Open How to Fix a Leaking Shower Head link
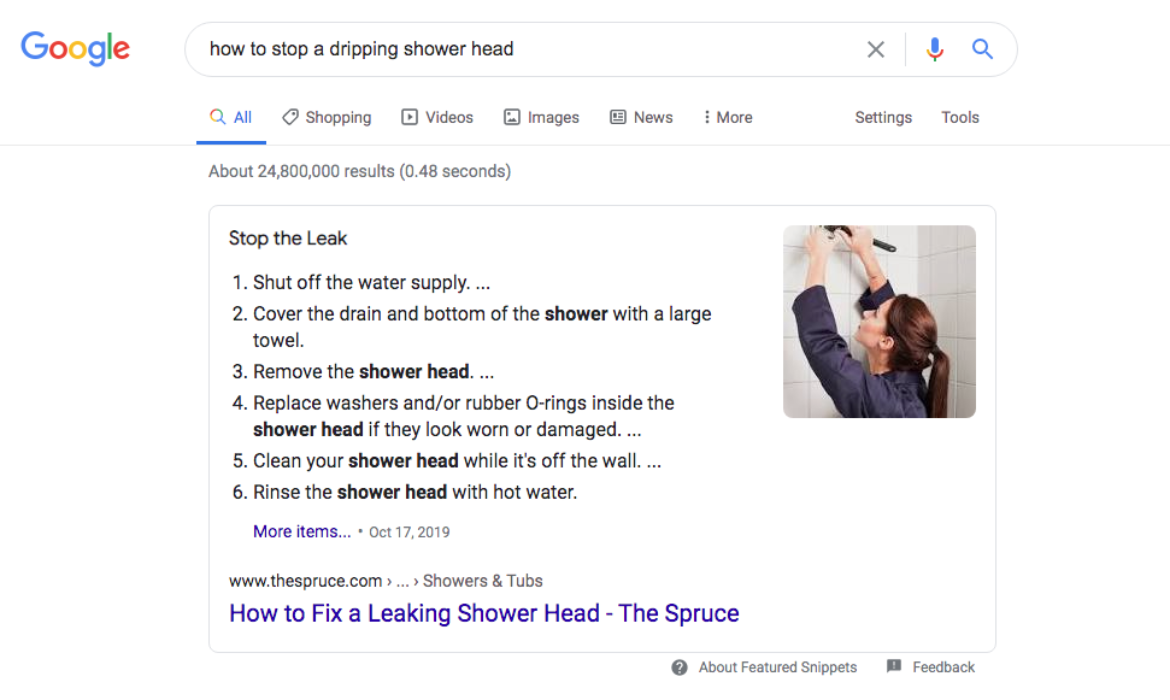This screenshot has height=700, width=1170. click(x=484, y=613)
